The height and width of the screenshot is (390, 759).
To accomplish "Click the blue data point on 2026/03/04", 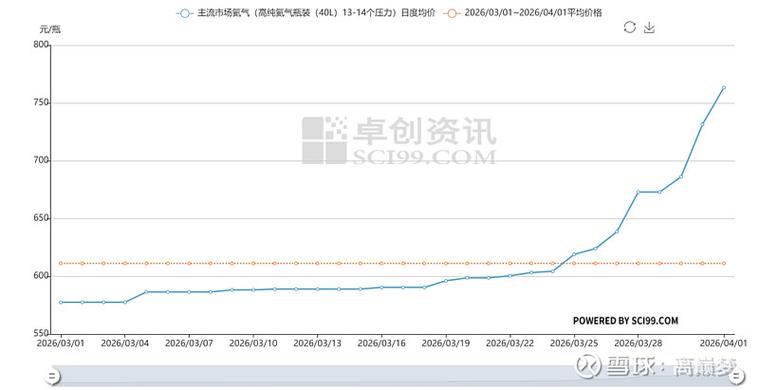I will click(125, 302).
